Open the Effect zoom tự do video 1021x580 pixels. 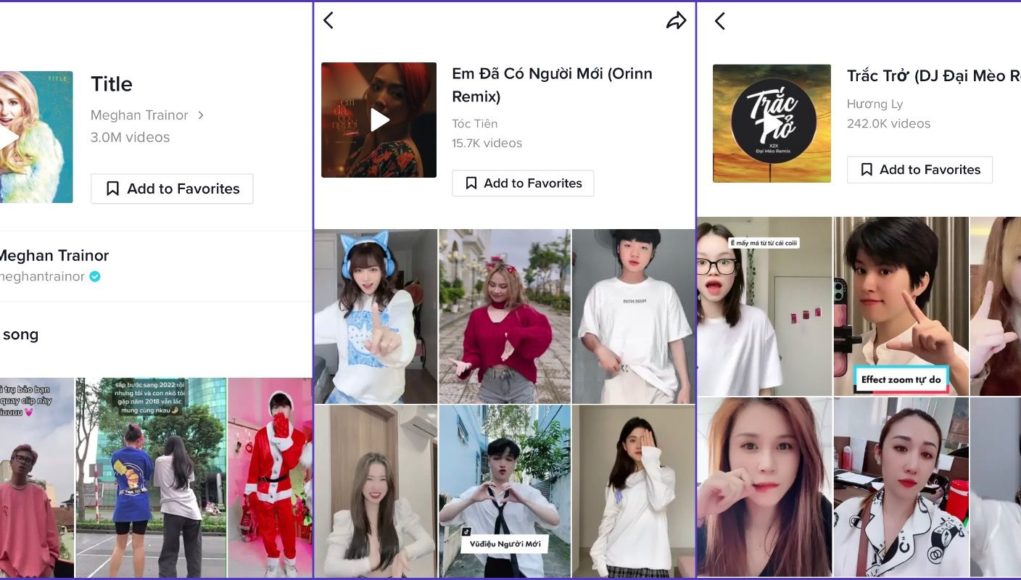coord(901,306)
